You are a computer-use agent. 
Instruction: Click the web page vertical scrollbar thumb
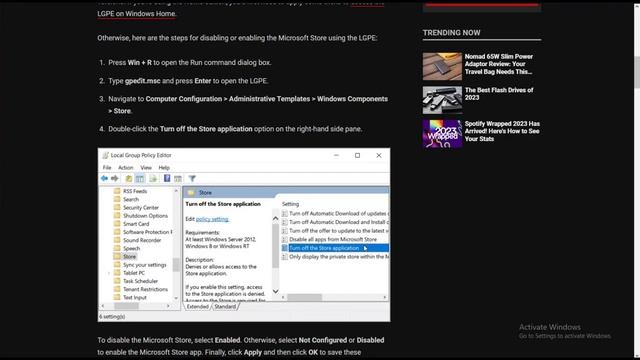(637, 72)
